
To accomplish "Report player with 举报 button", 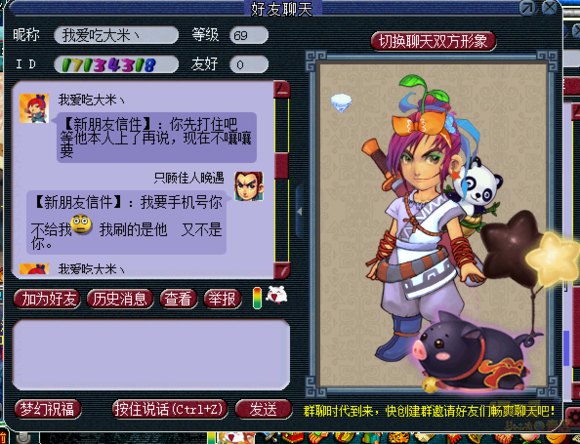I will coord(222,299).
